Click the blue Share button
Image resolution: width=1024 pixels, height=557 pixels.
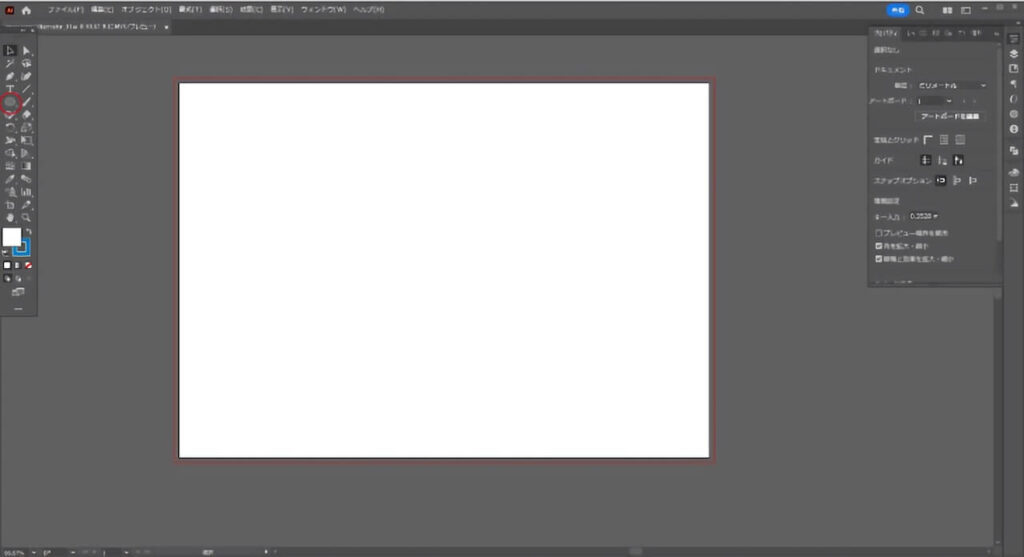pyautogui.click(x=898, y=10)
